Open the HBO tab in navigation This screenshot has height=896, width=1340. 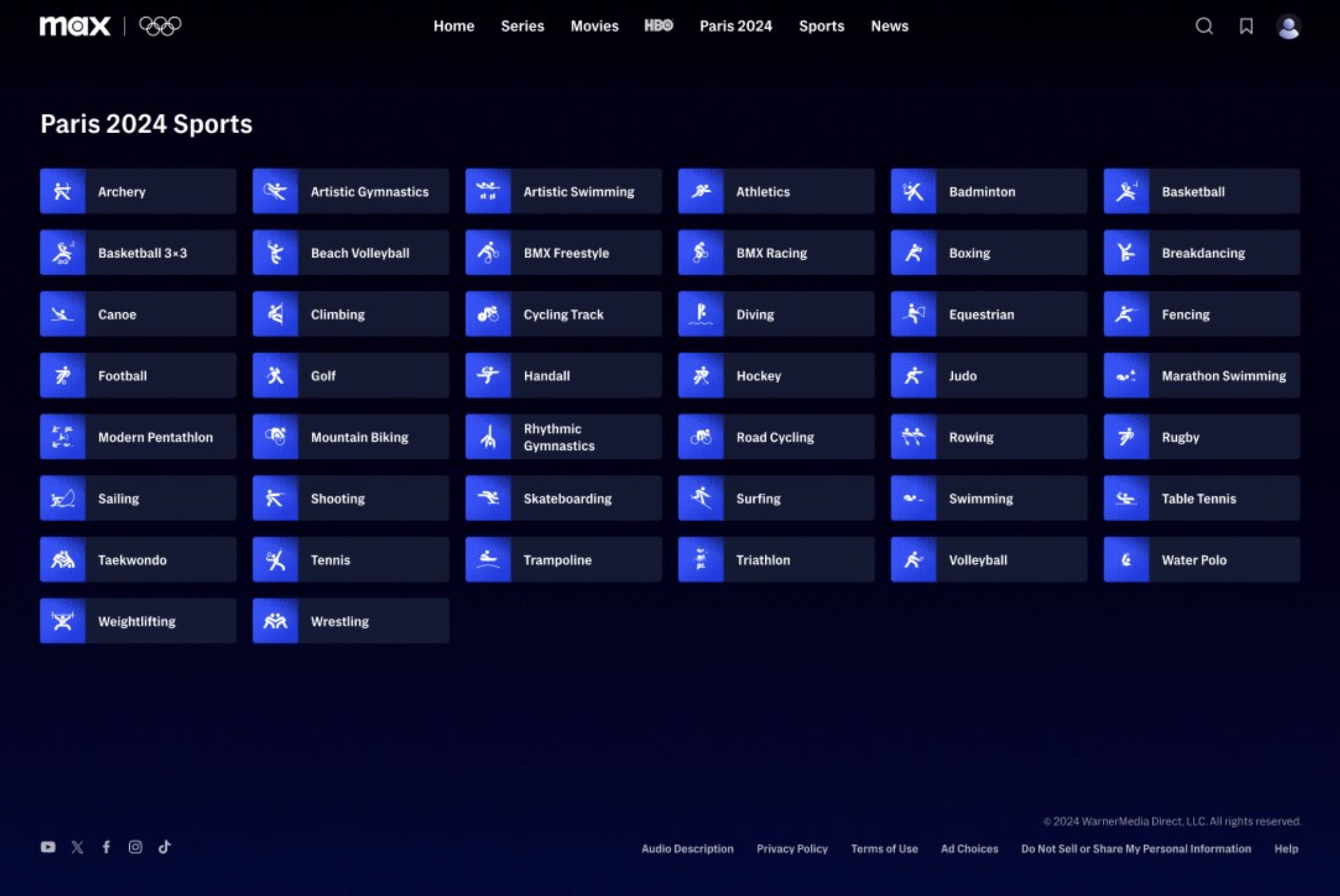[x=658, y=26]
